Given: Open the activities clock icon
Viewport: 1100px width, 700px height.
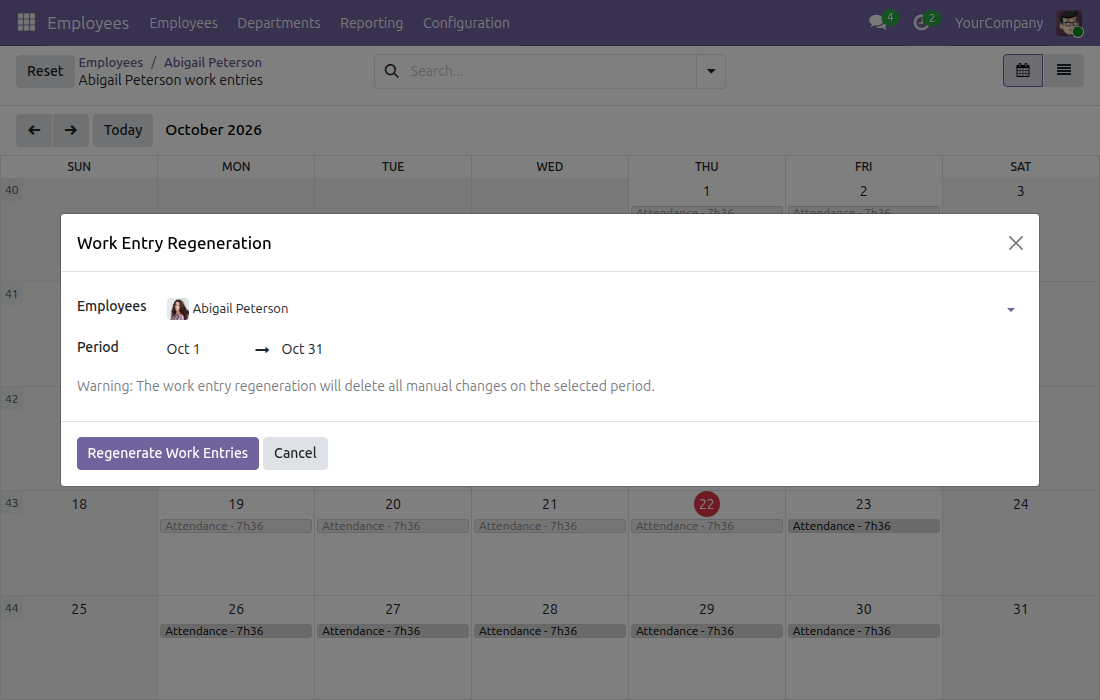Looking at the screenshot, I should coord(921,23).
